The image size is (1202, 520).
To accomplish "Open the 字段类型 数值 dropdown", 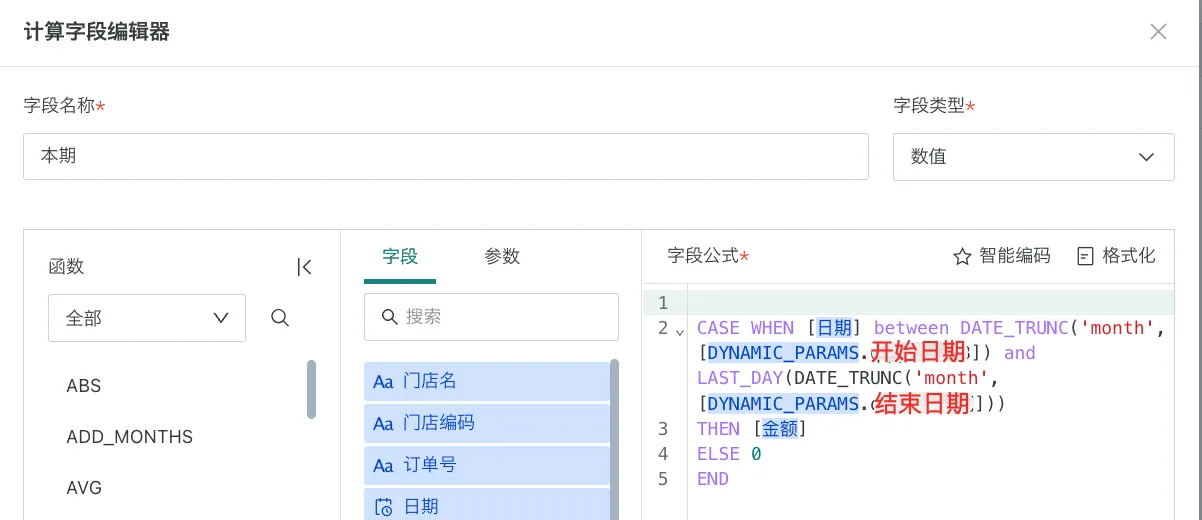I will (x=1033, y=157).
